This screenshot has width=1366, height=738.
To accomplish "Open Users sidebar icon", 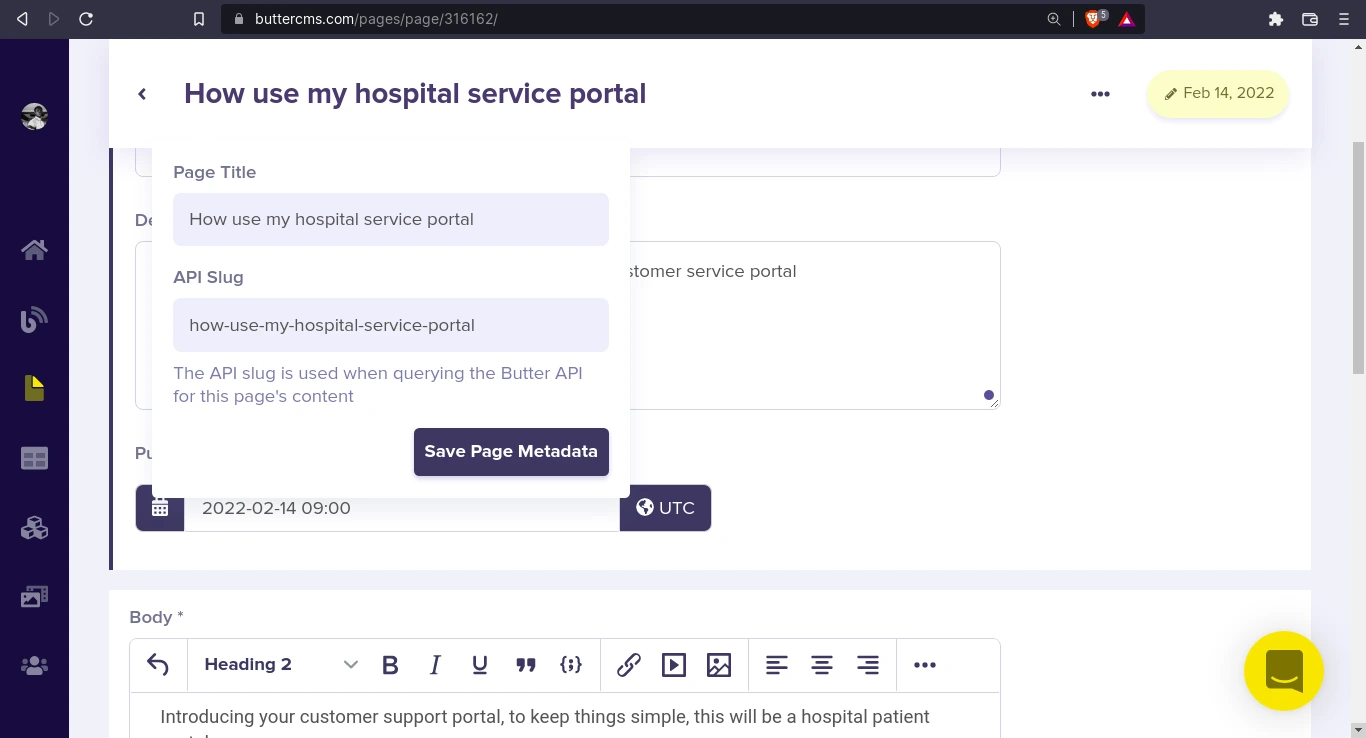I will click(x=34, y=665).
